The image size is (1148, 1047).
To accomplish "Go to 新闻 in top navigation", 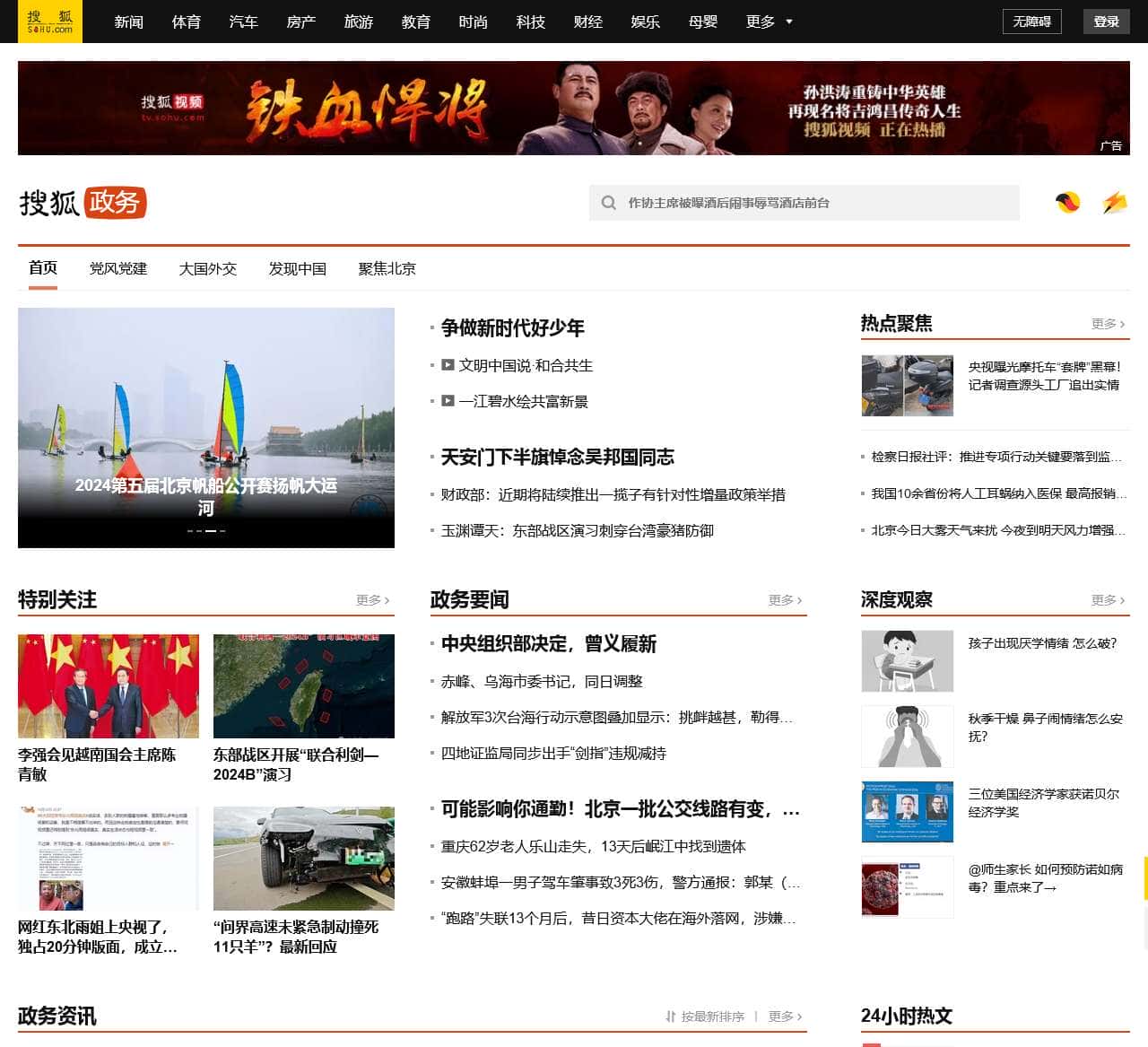I will [x=129, y=22].
